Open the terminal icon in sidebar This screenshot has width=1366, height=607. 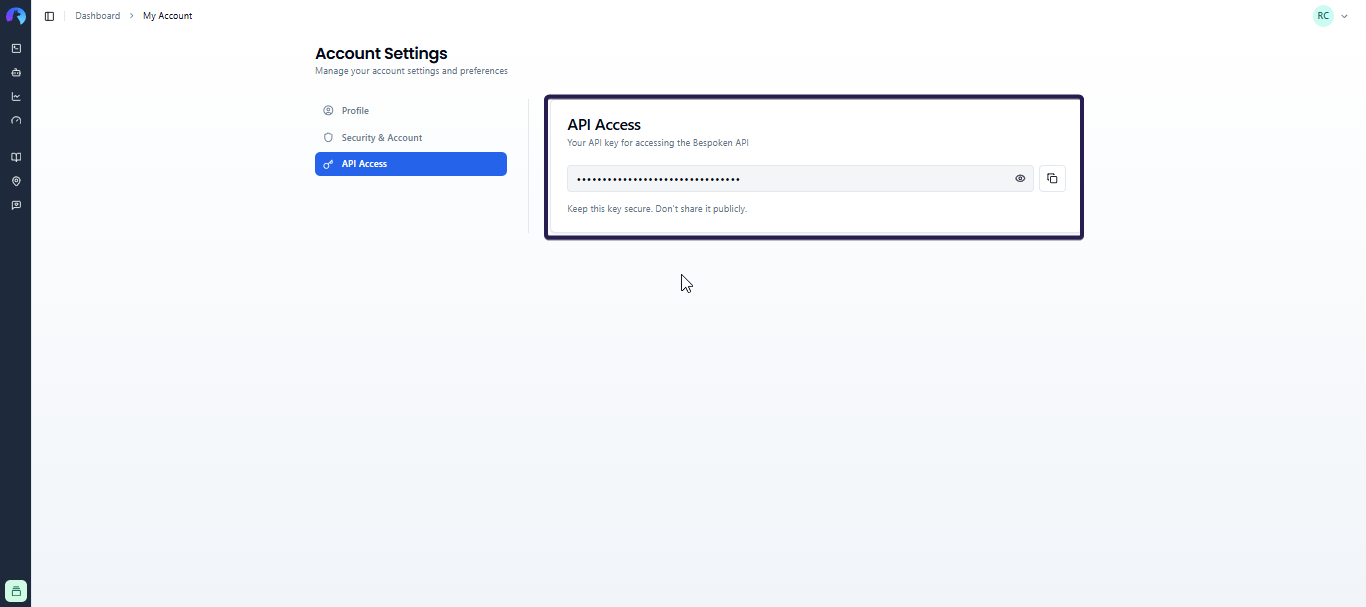pos(16,48)
